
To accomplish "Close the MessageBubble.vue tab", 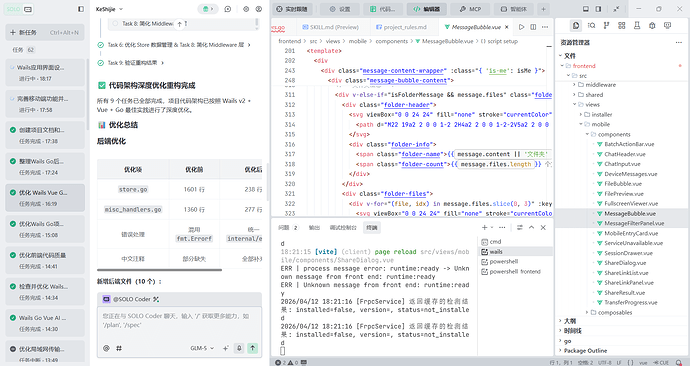I will [x=506, y=27].
